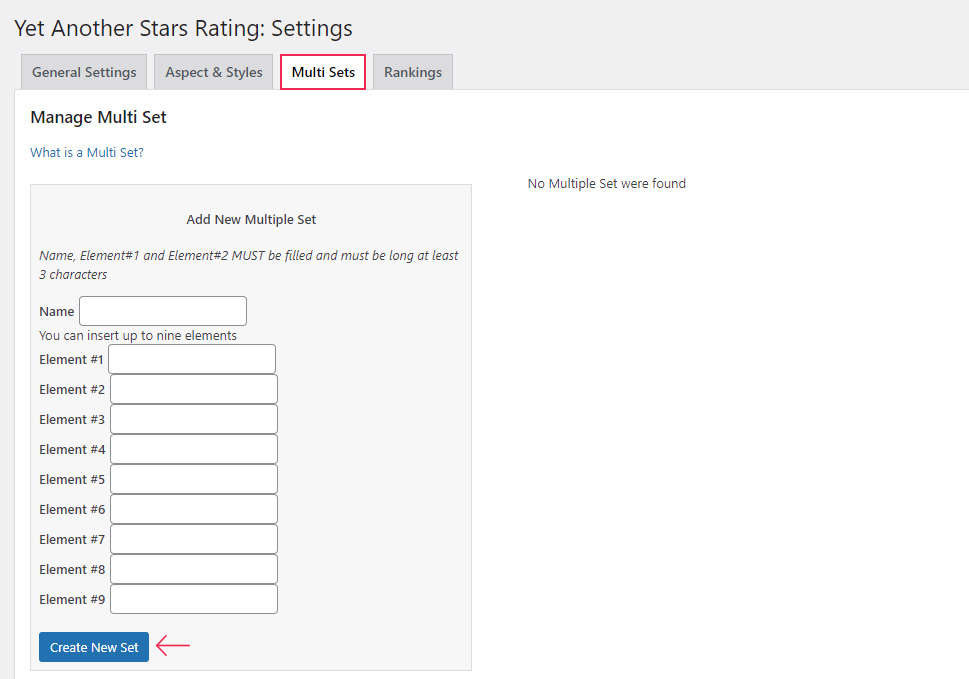Click 'No Multiple Set were found' text

pyautogui.click(x=607, y=183)
